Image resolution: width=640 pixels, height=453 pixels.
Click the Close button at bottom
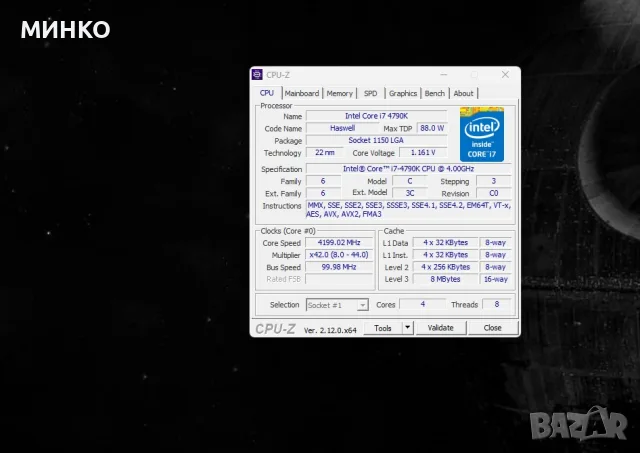[493, 328]
